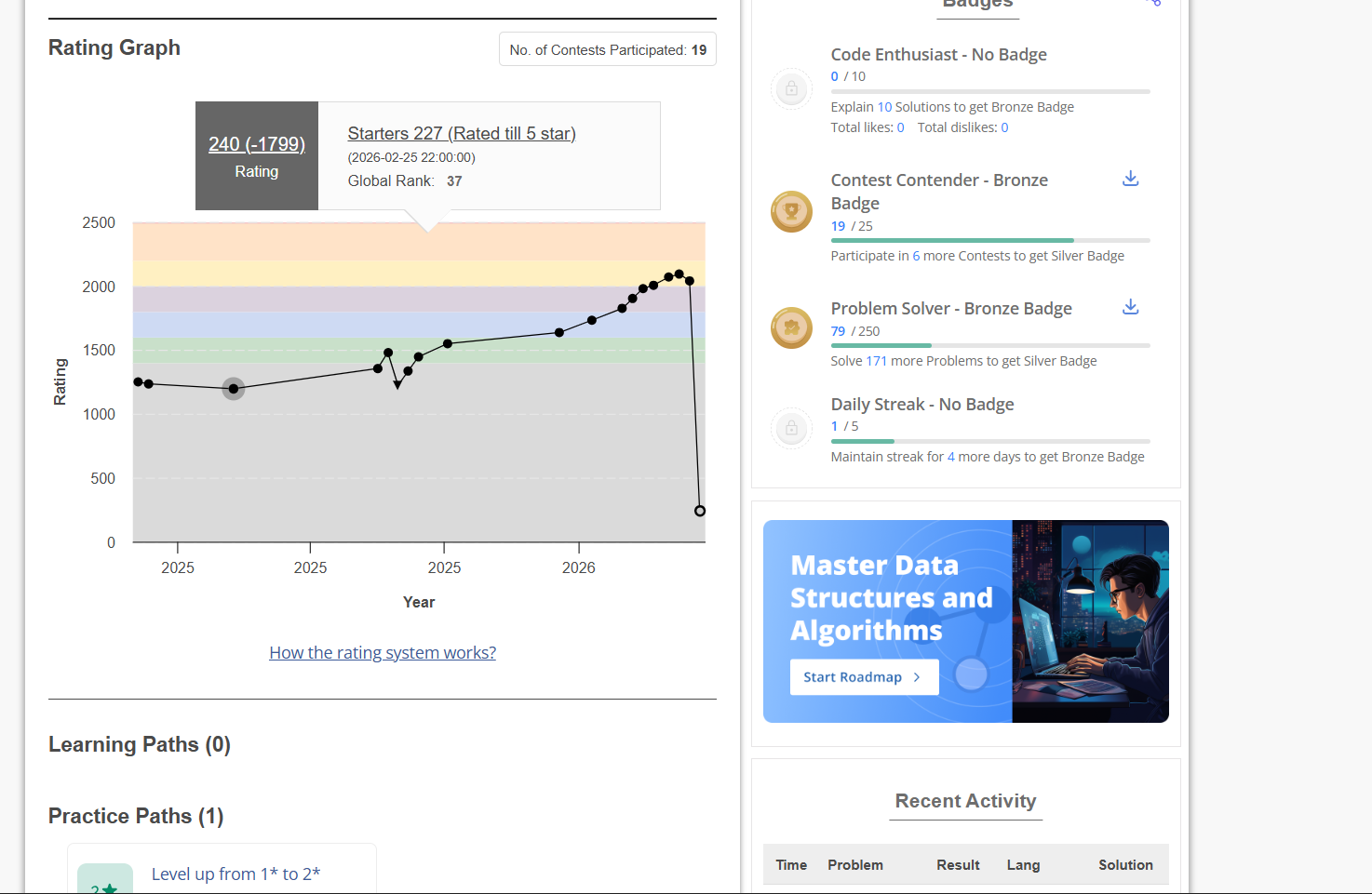Click the Daily Streak progress bar
The height and width of the screenshot is (894, 1372).
[990, 441]
